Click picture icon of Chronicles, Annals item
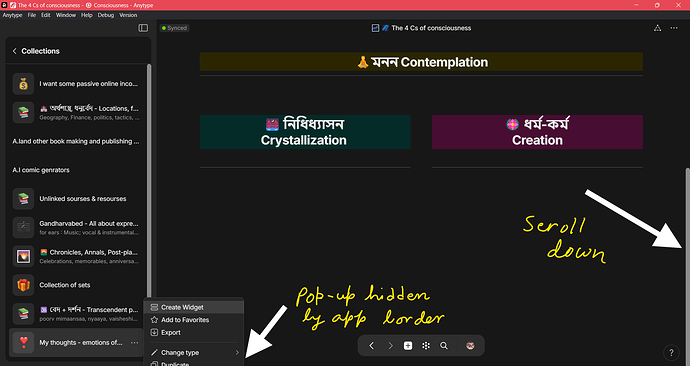The width and height of the screenshot is (690, 366). 23,256
